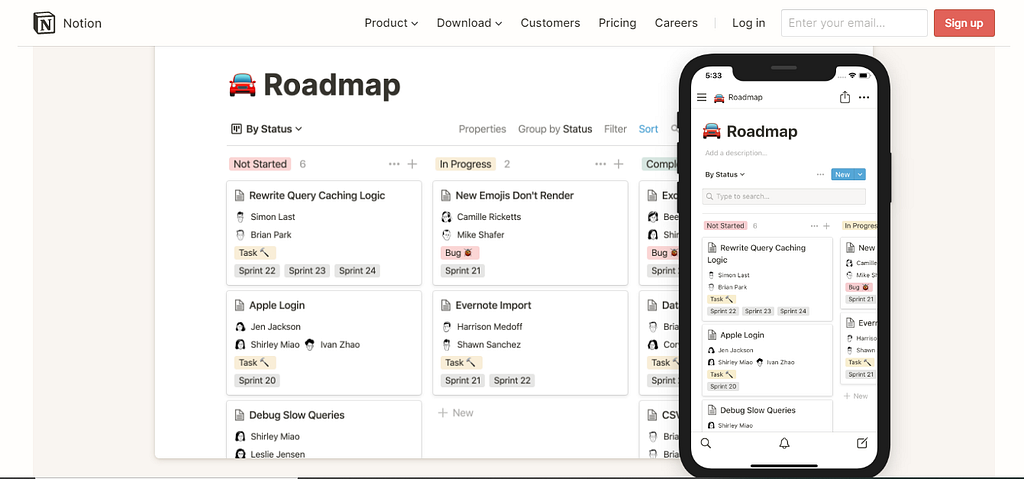Click Mike Shafer avatar on desktop board
The width and height of the screenshot is (1024, 479).
(x=446, y=235)
